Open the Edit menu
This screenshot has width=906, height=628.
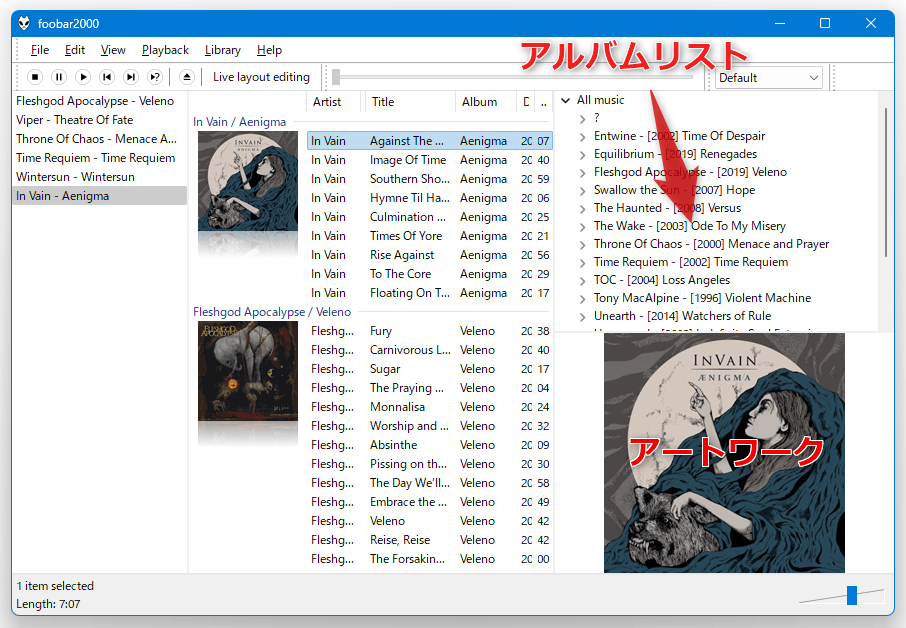[x=75, y=50]
